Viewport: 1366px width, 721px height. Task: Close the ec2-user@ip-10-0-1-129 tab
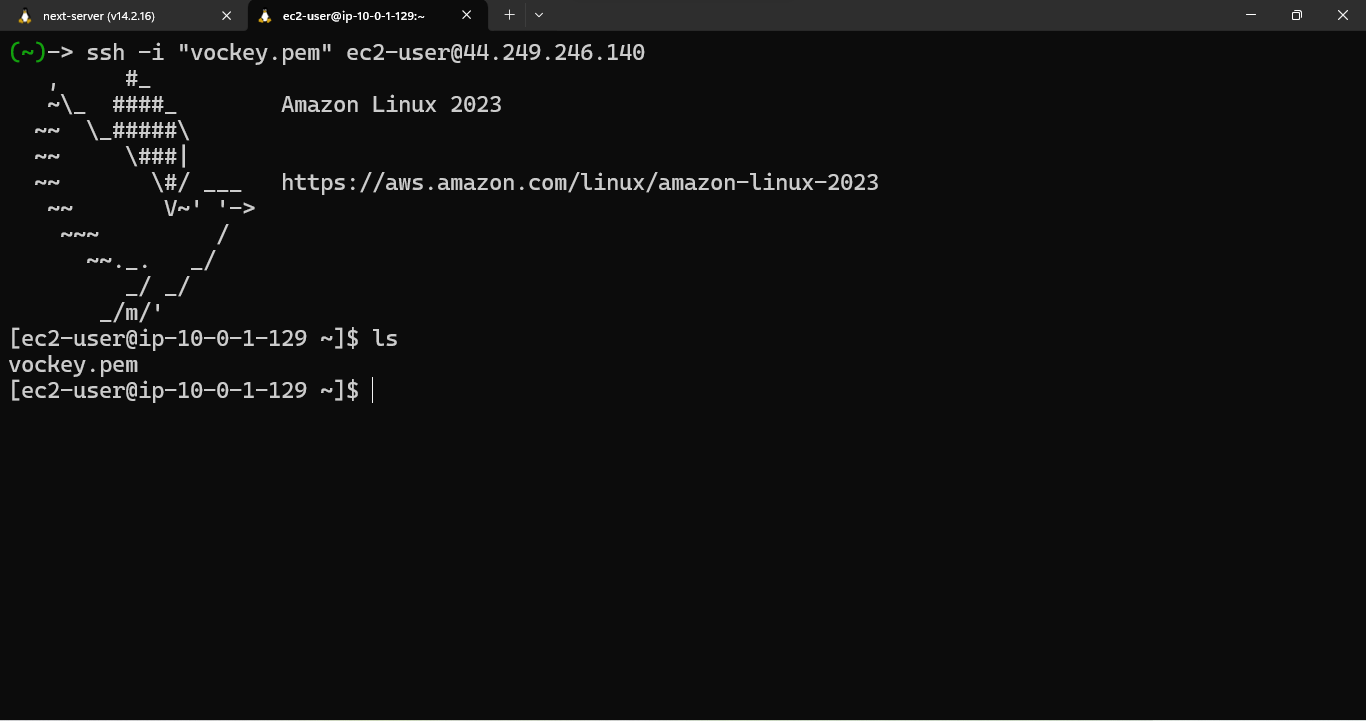[x=466, y=15]
